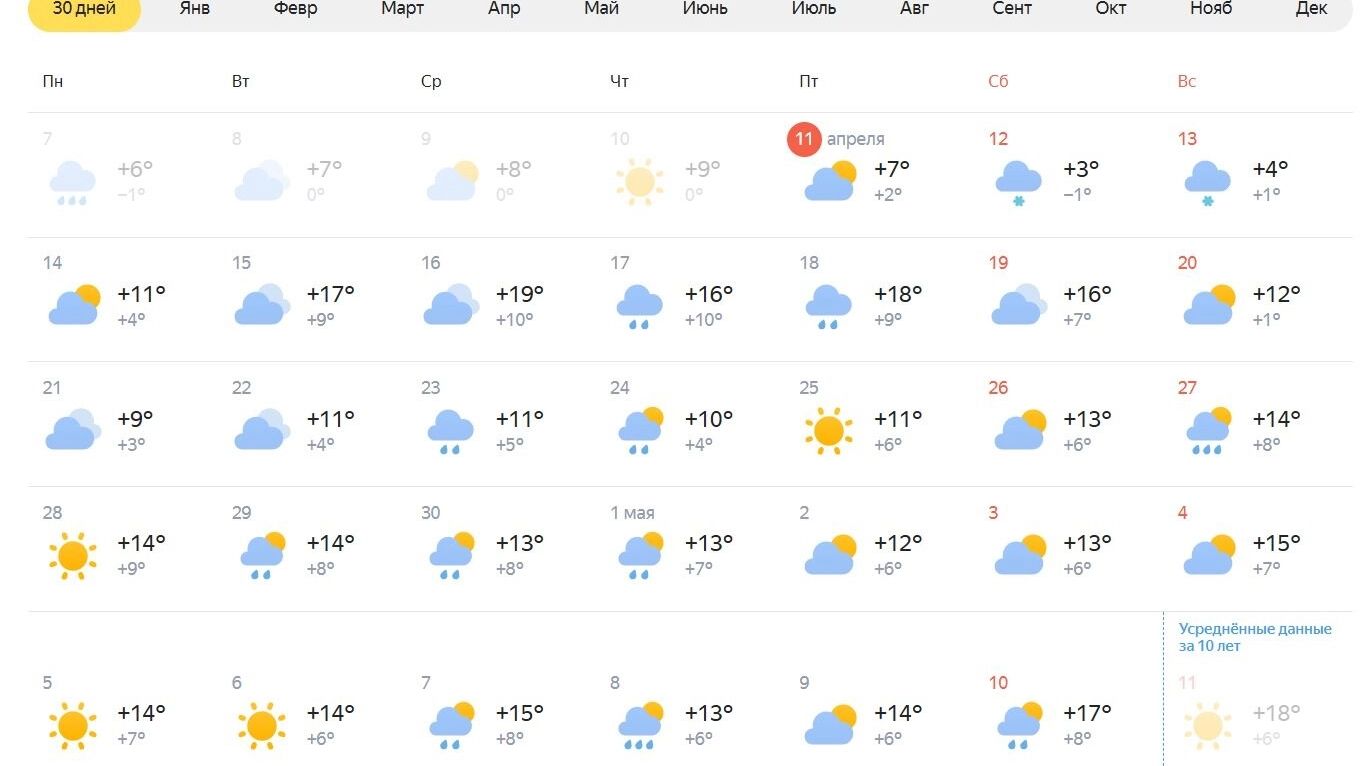Select the 30 дней tab
Viewport: 1363px width, 766px height.
click(84, 10)
